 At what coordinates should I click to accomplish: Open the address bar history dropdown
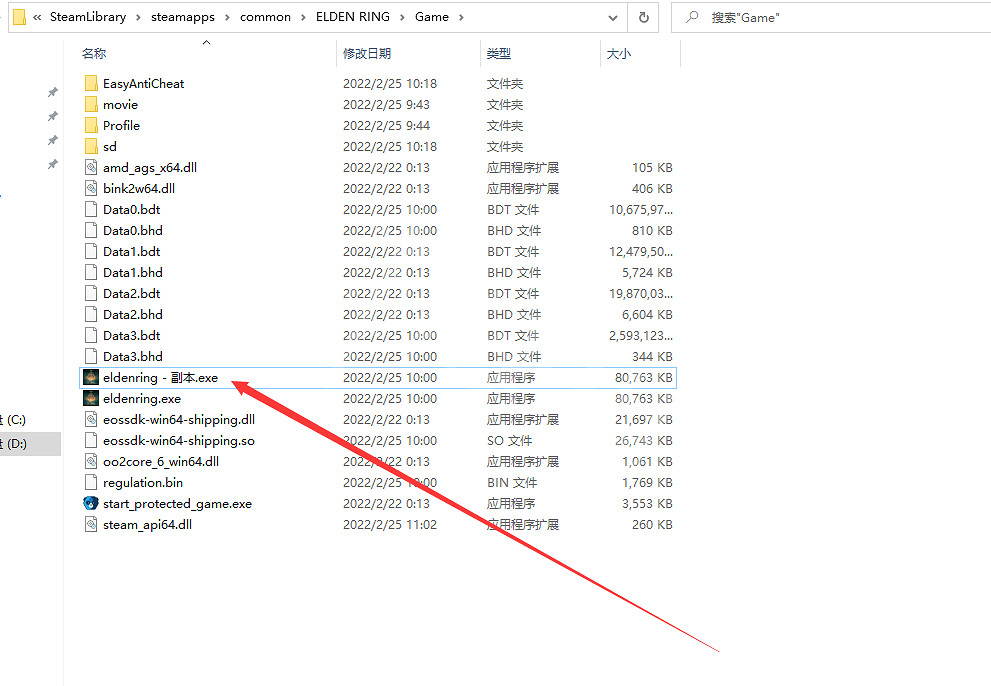(x=613, y=17)
